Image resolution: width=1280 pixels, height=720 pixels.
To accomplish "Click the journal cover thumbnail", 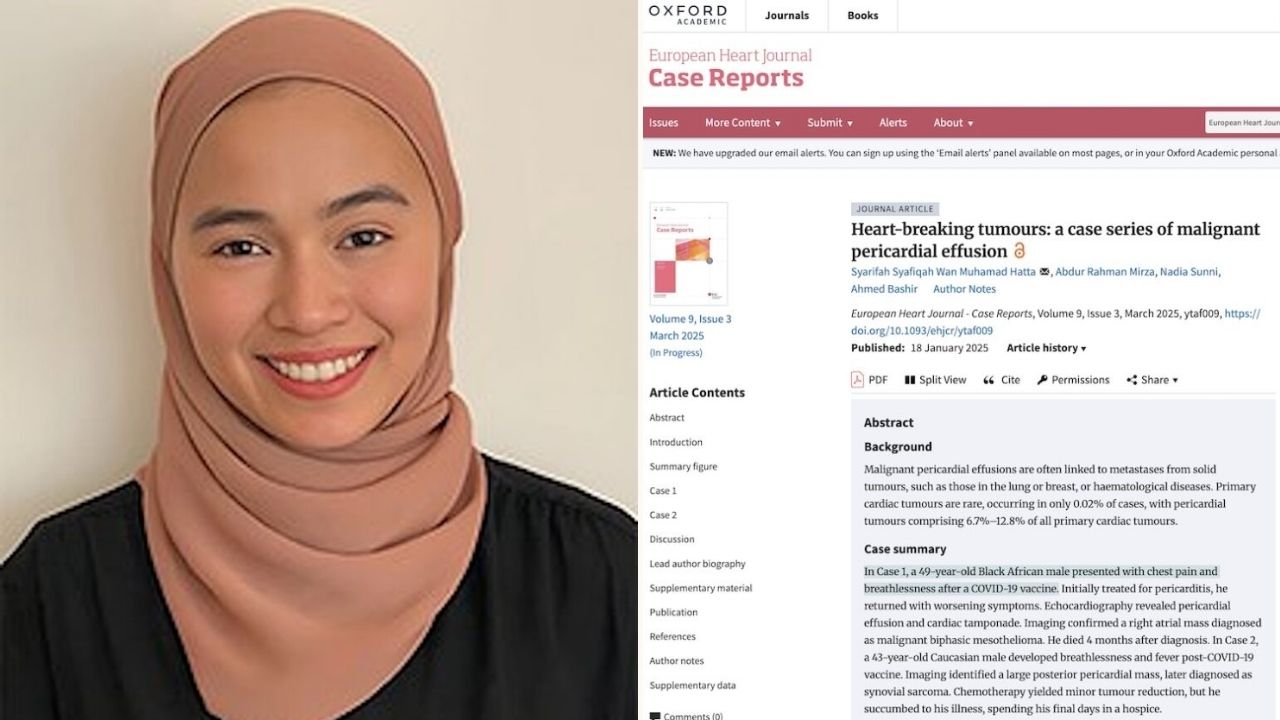I will point(688,254).
